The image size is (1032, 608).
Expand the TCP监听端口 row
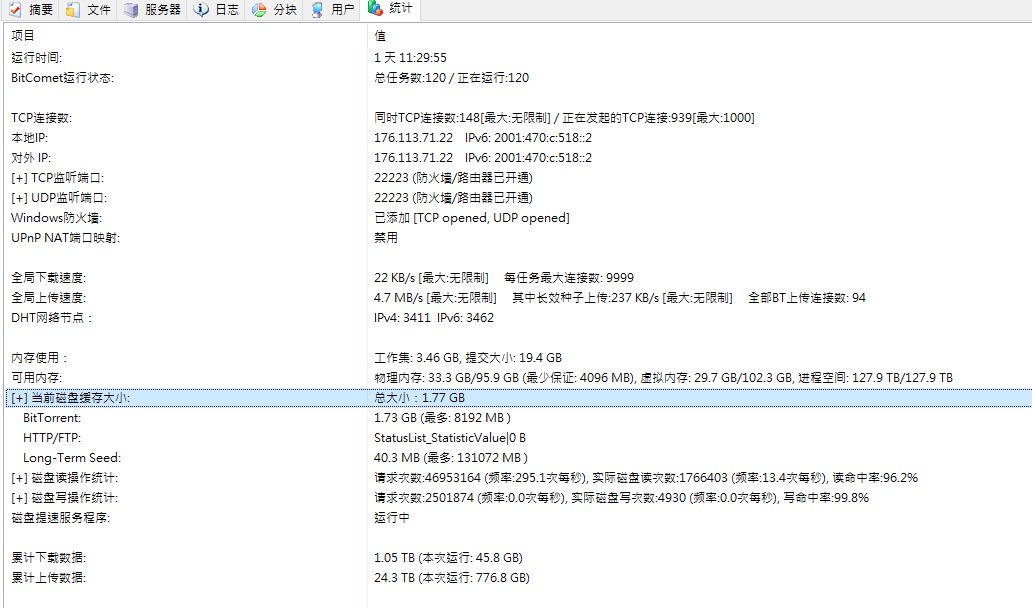point(18,178)
